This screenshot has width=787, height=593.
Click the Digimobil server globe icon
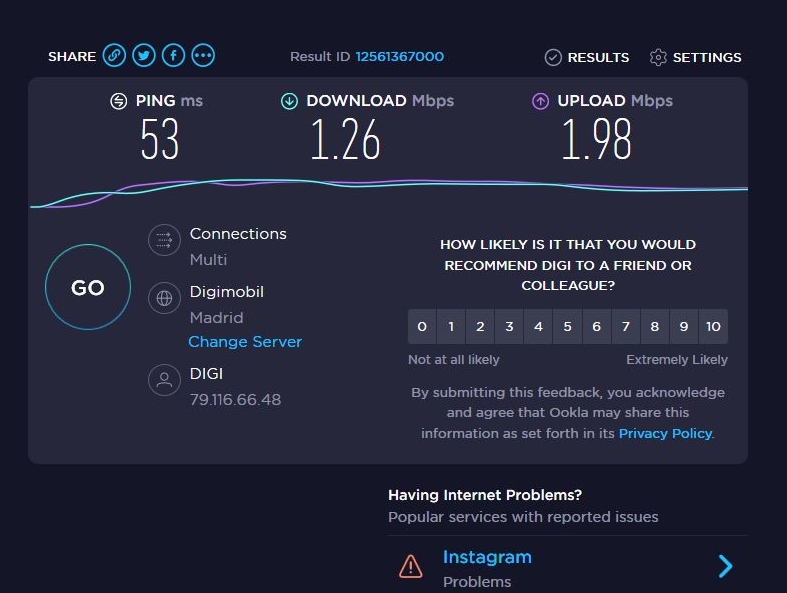[162, 298]
